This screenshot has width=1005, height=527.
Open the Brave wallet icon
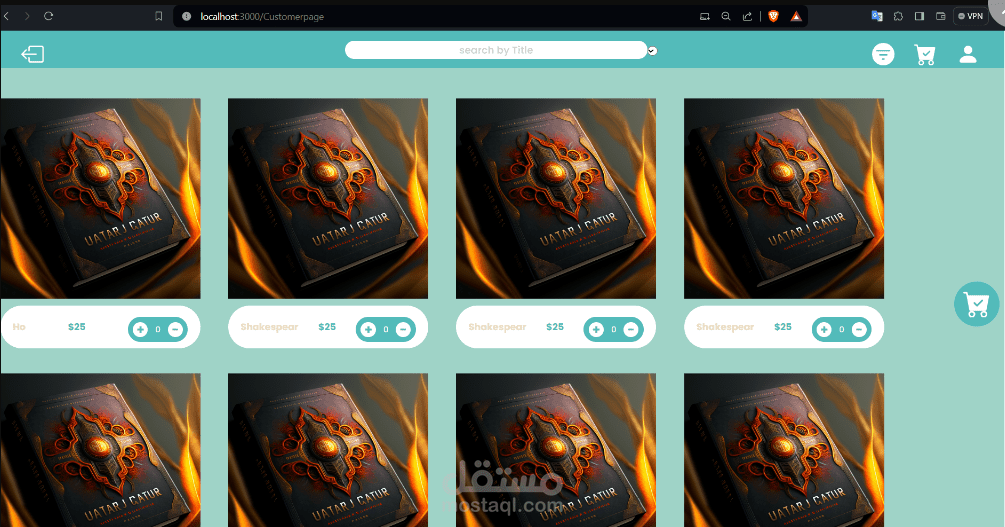coord(941,16)
